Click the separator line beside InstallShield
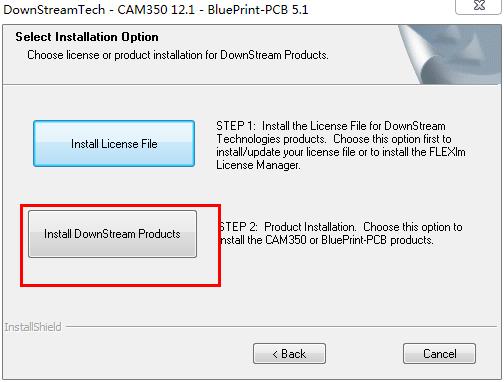The image size is (504, 382). pyautogui.click(x=282, y=327)
